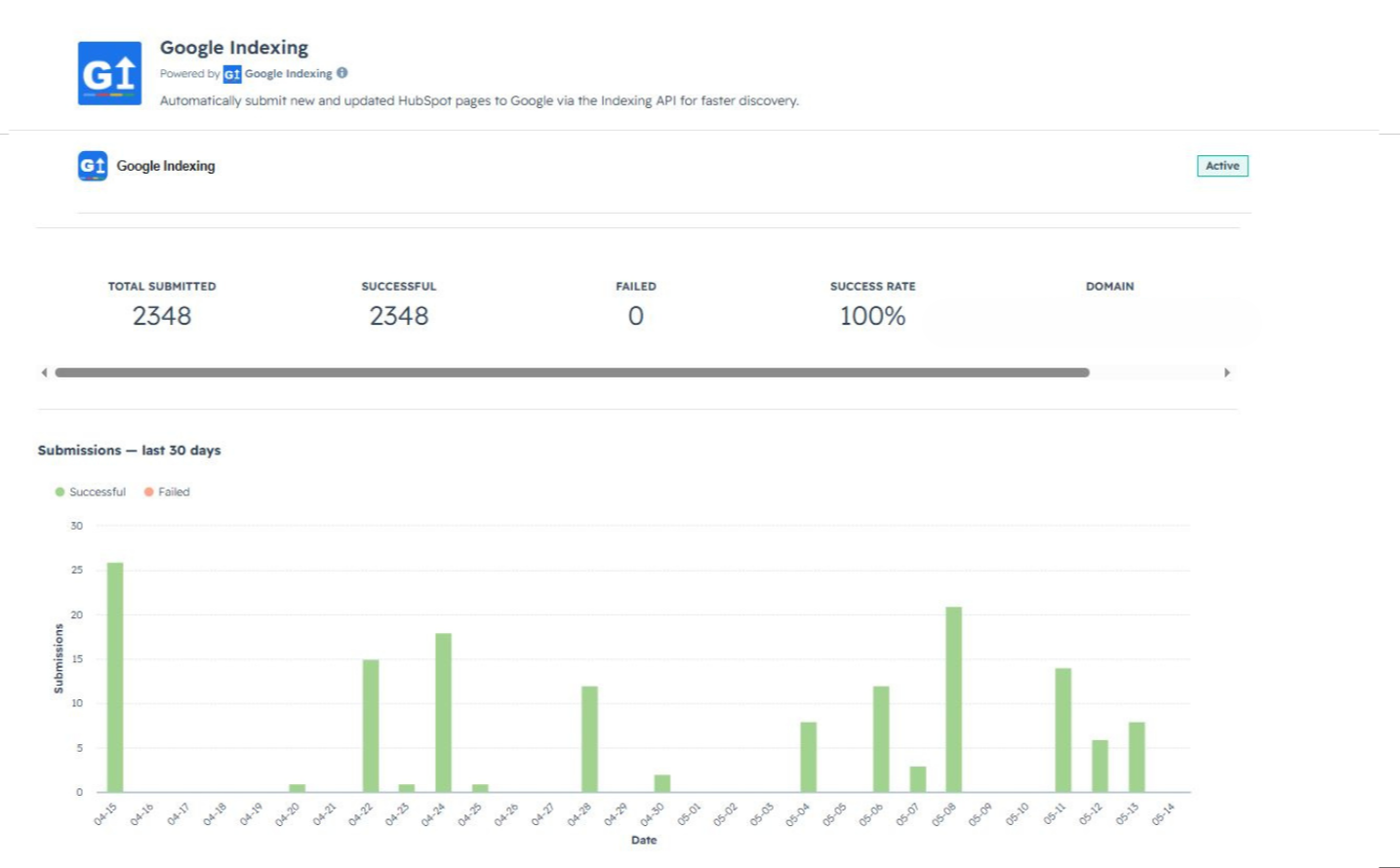Image resolution: width=1400 pixels, height=868 pixels.
Task: Click the SUCCESSFUL stat label
Action: [399, 287]
